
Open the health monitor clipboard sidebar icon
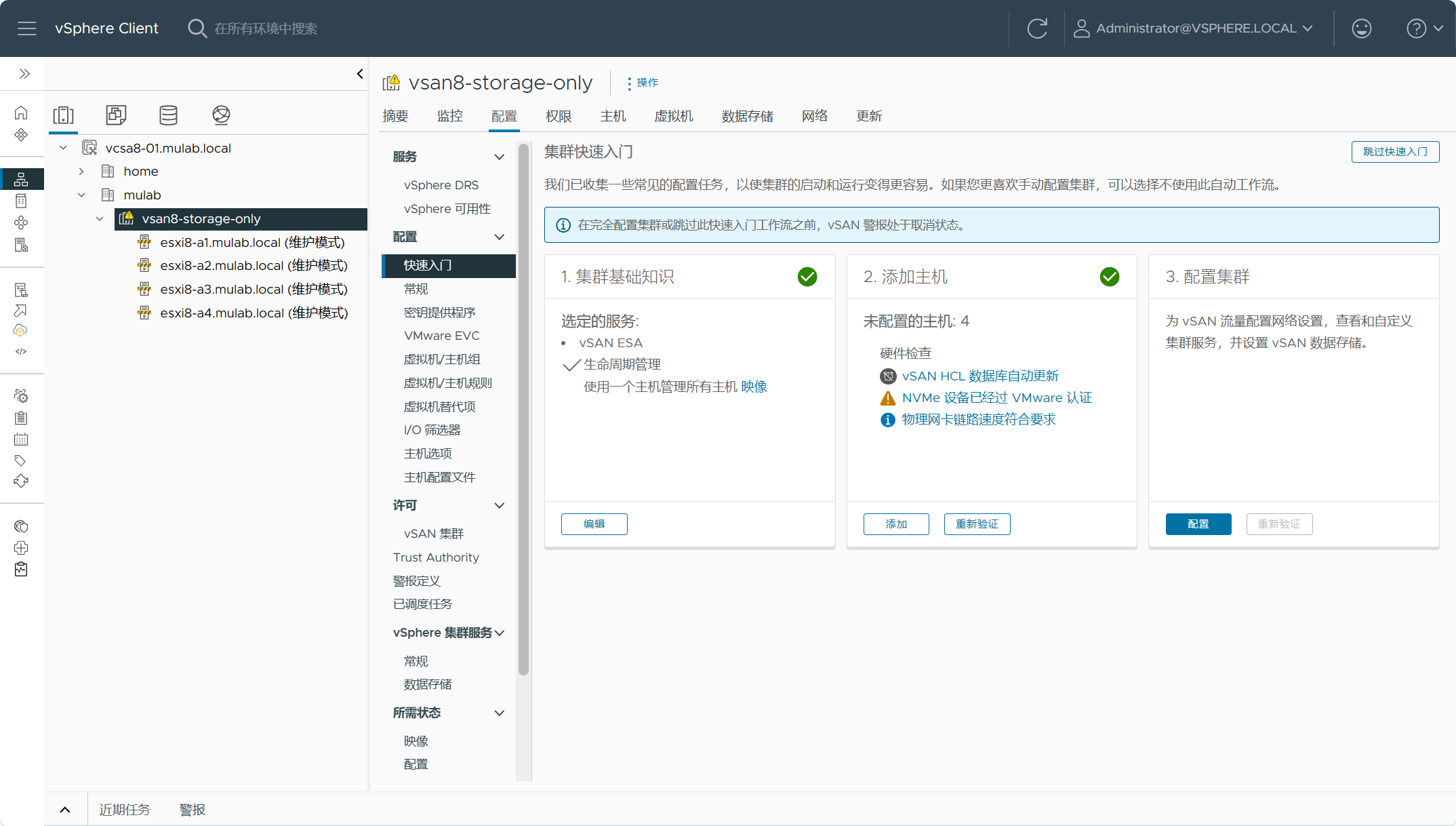pos(21,569)
